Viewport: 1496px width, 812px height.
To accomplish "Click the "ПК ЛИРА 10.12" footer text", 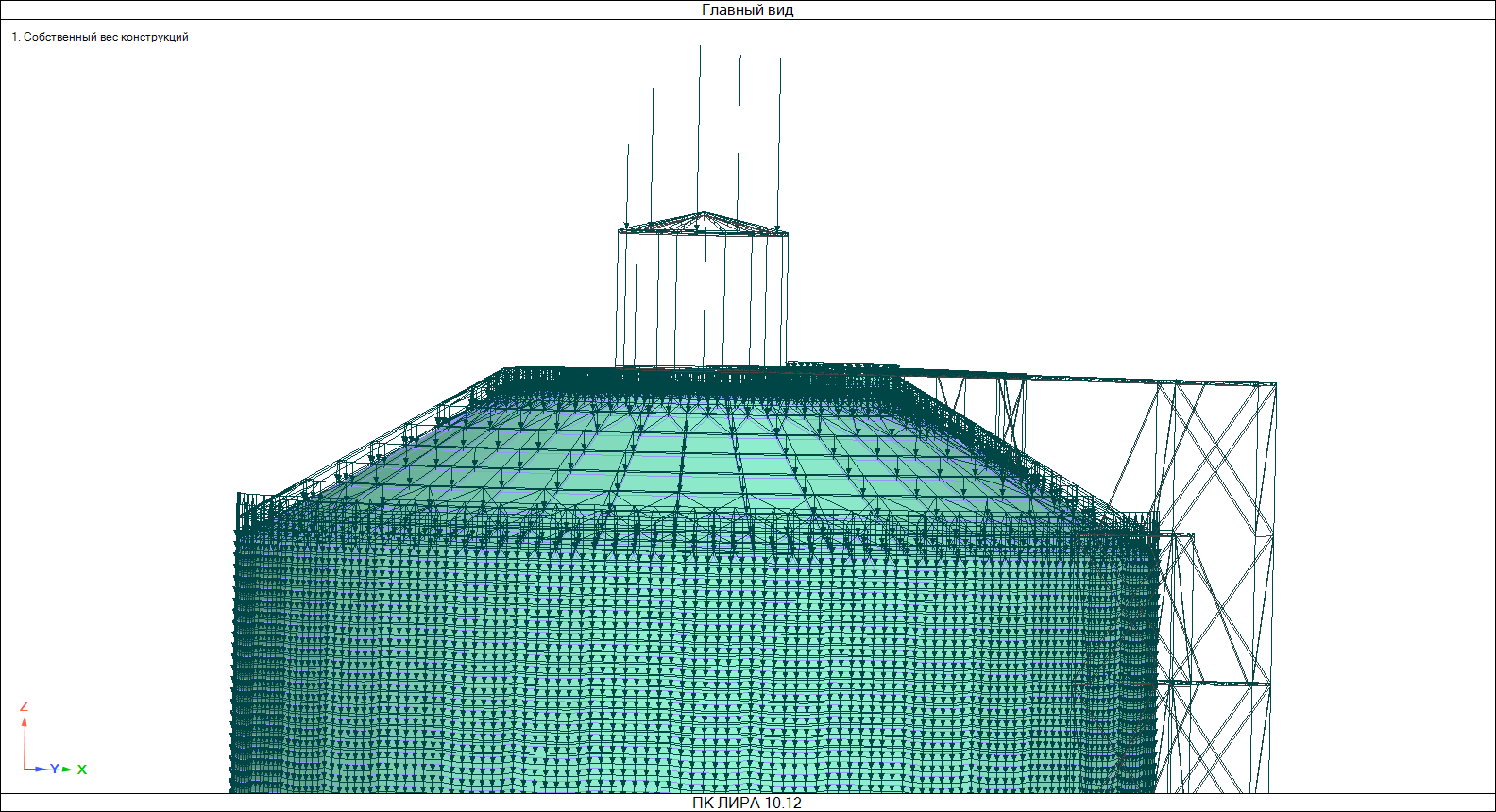I will click(747, 803).
